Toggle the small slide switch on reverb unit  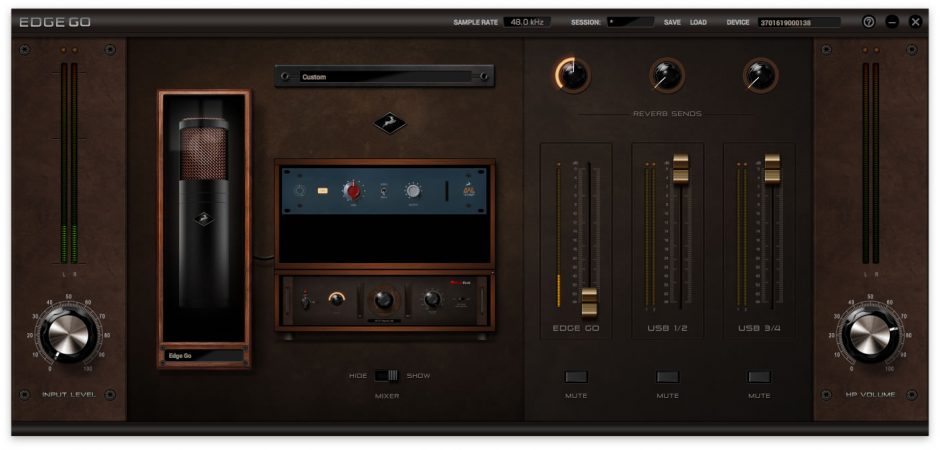[x=460, y=300]
